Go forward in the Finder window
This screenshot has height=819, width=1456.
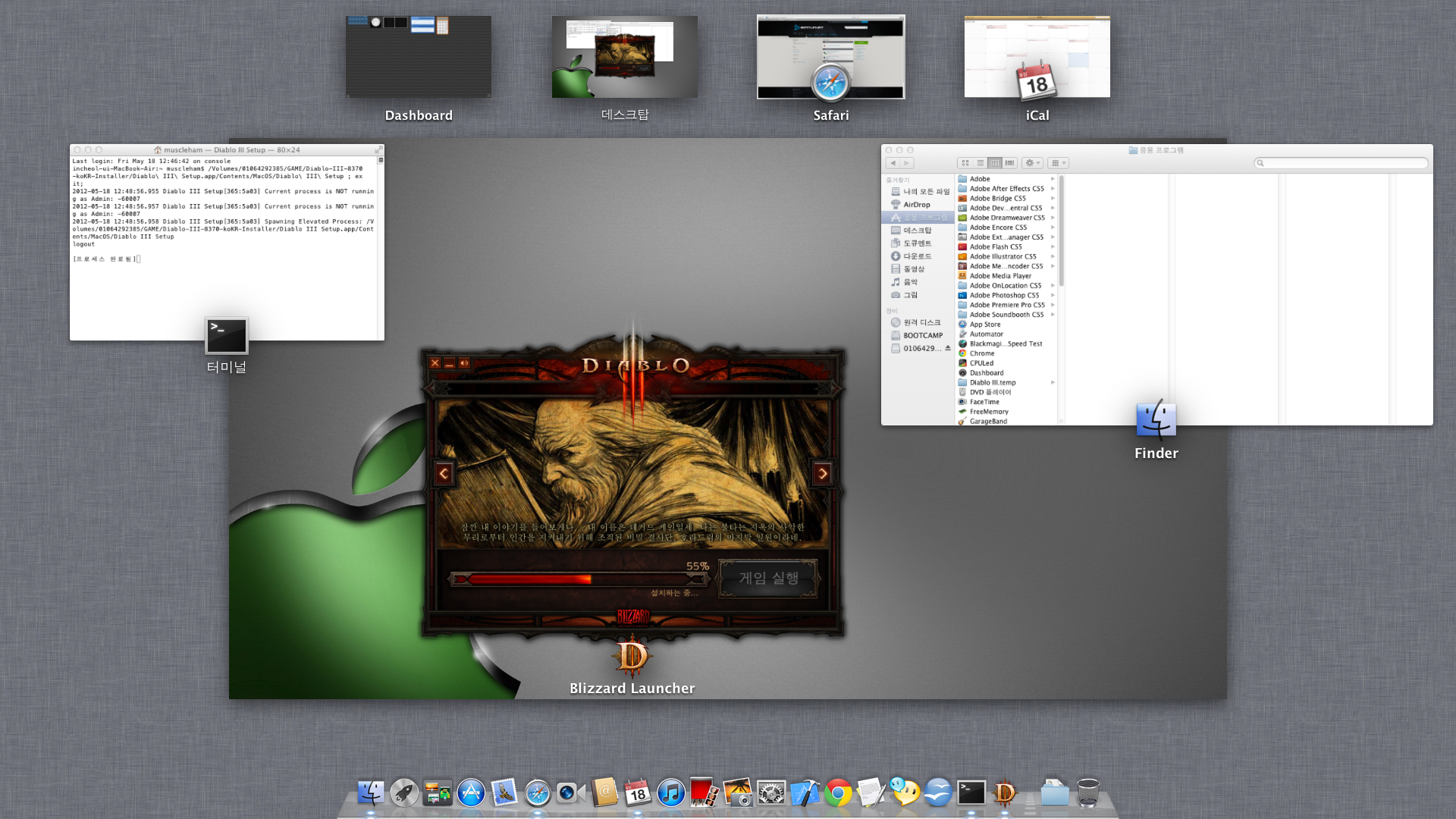[x=907, y=163]
